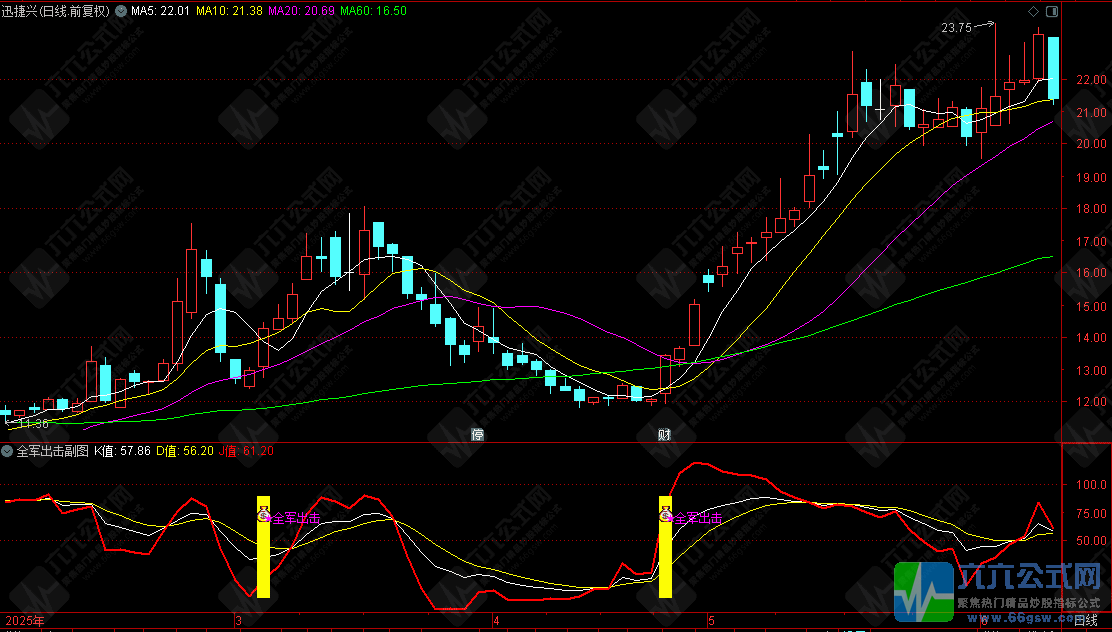Click the 全军出击副图 indicator name
Viewport: 1112px width, 632px height.
click(x=52, y=451)
